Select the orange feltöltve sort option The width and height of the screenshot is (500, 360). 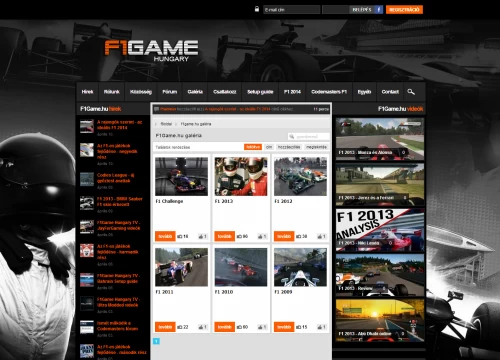tap(253, 147)
